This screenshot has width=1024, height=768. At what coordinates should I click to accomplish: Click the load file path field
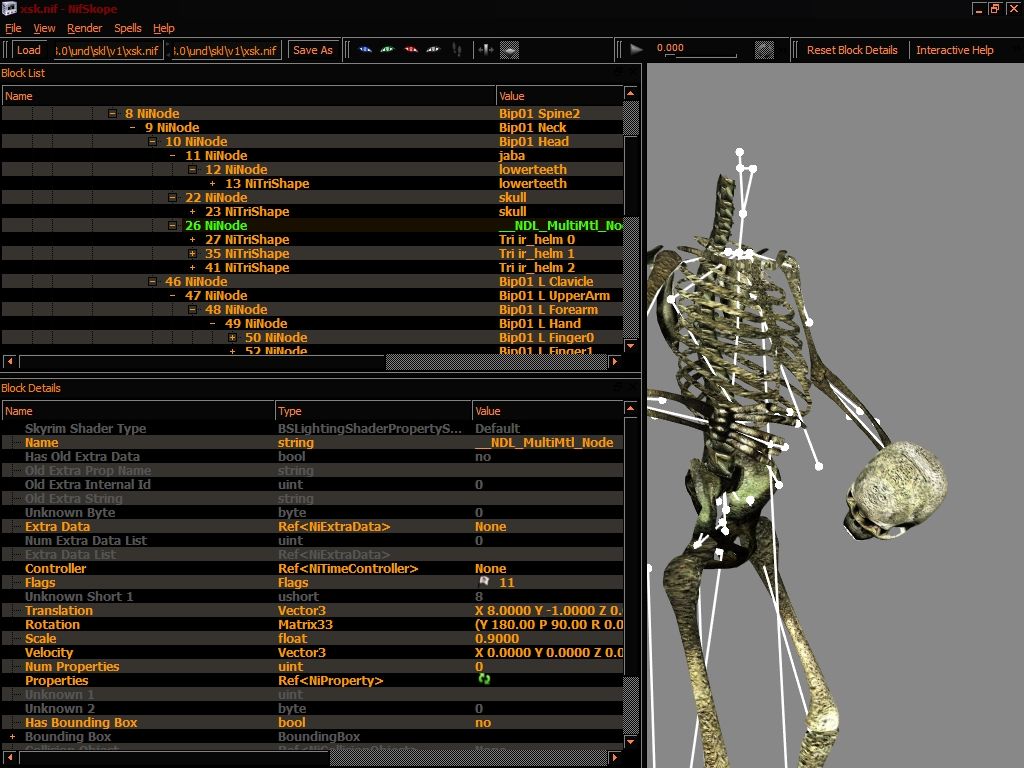click(108, 50)
